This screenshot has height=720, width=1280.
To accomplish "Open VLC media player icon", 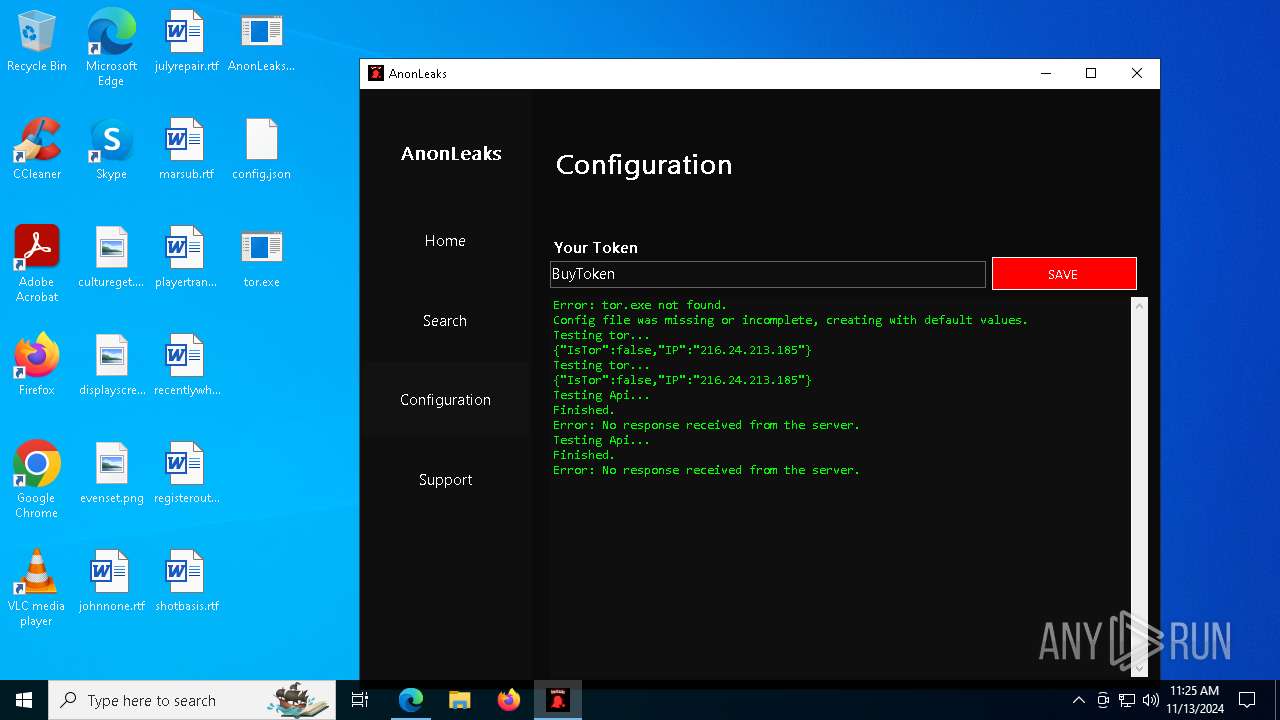I will coord(37,587).
